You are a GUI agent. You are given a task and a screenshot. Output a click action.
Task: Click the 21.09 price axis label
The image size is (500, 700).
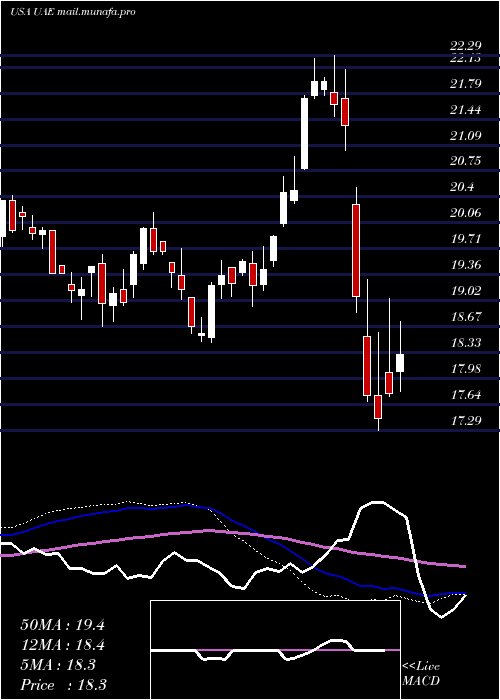click(466, 135)
